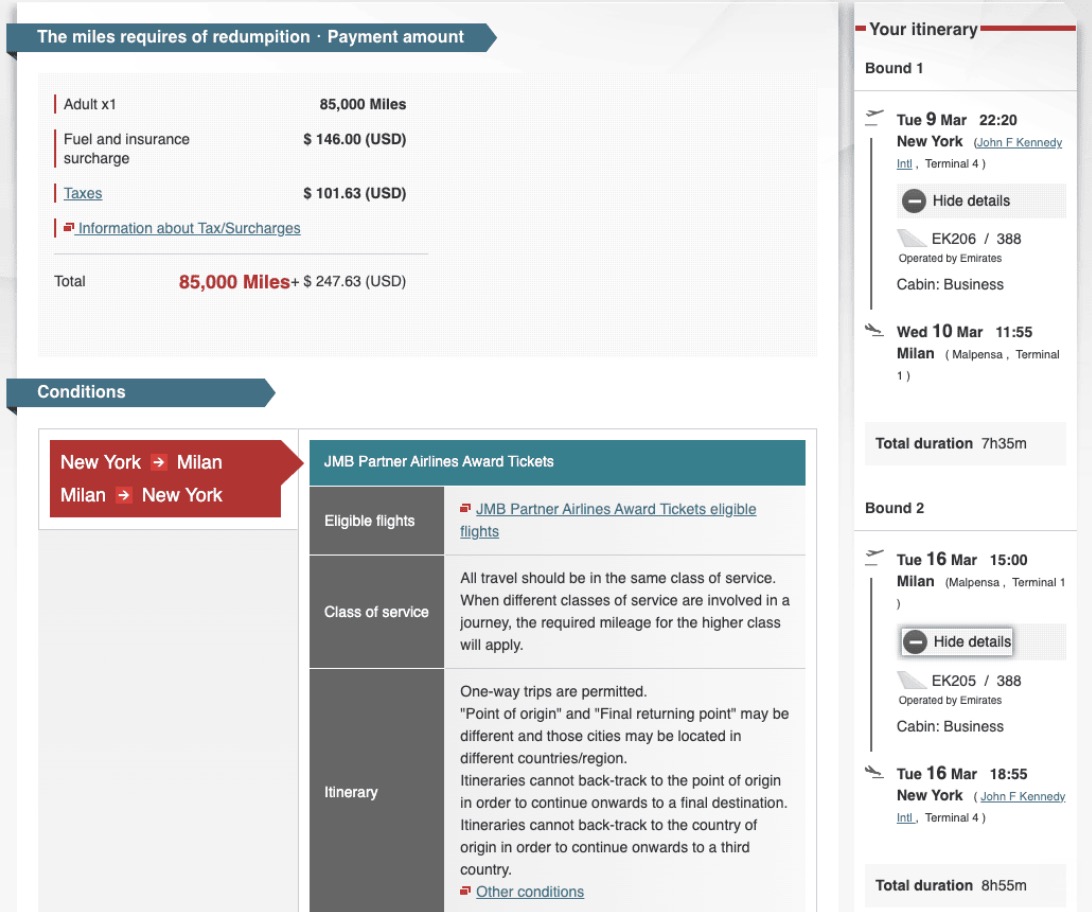This screenshot has width=1092, height=912.
Task: Click the Bound 1 arrival plane icon
Action: pos(874,329)
